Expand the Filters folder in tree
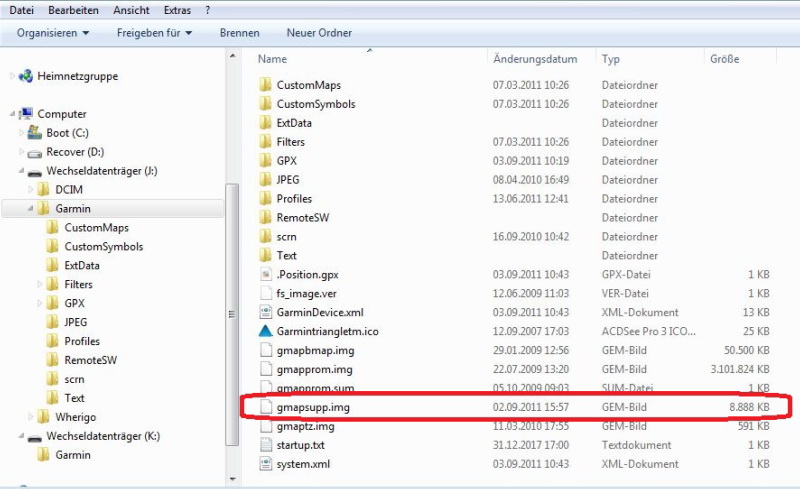Image resolution: width=800 pixels, height=489 pixels. [40, 284]
